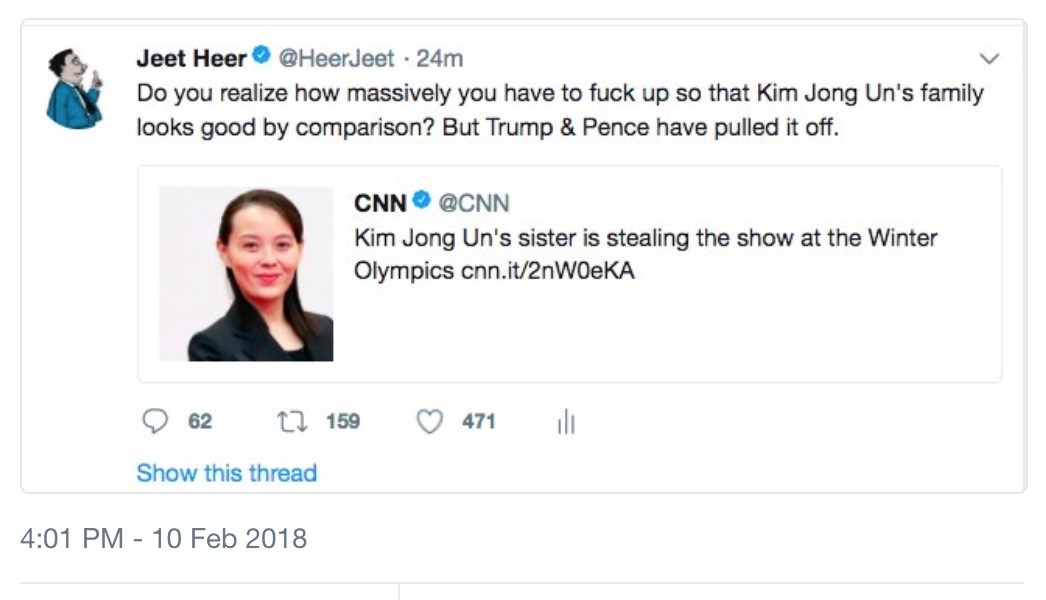Open the @HeerJeet handle

point(336,59)
